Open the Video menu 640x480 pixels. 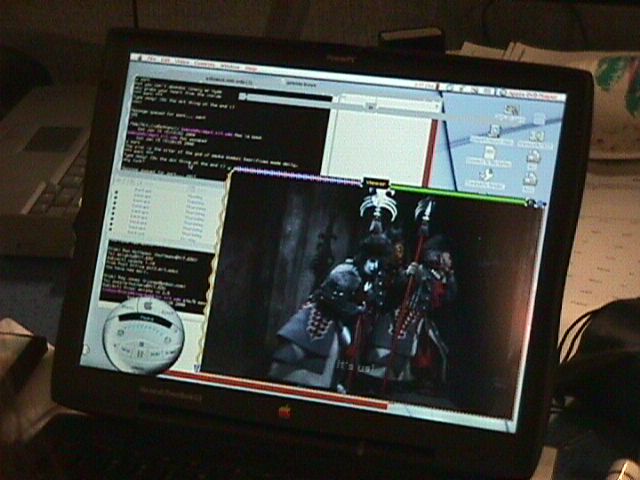point(183,63)
